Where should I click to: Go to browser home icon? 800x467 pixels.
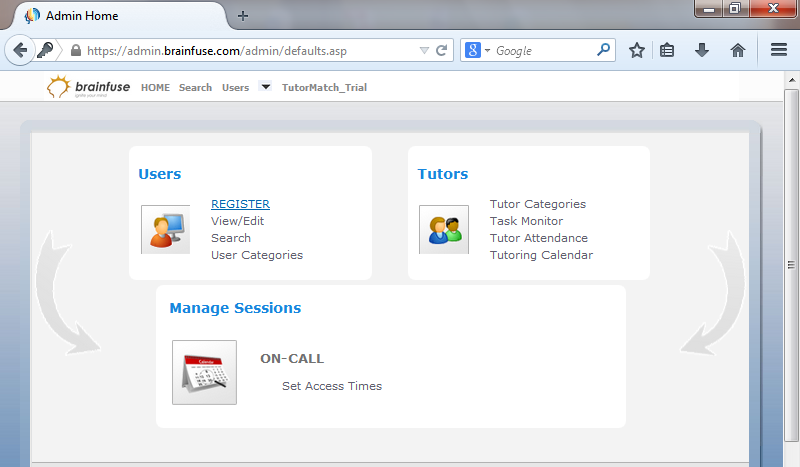[x=738, y=50]
